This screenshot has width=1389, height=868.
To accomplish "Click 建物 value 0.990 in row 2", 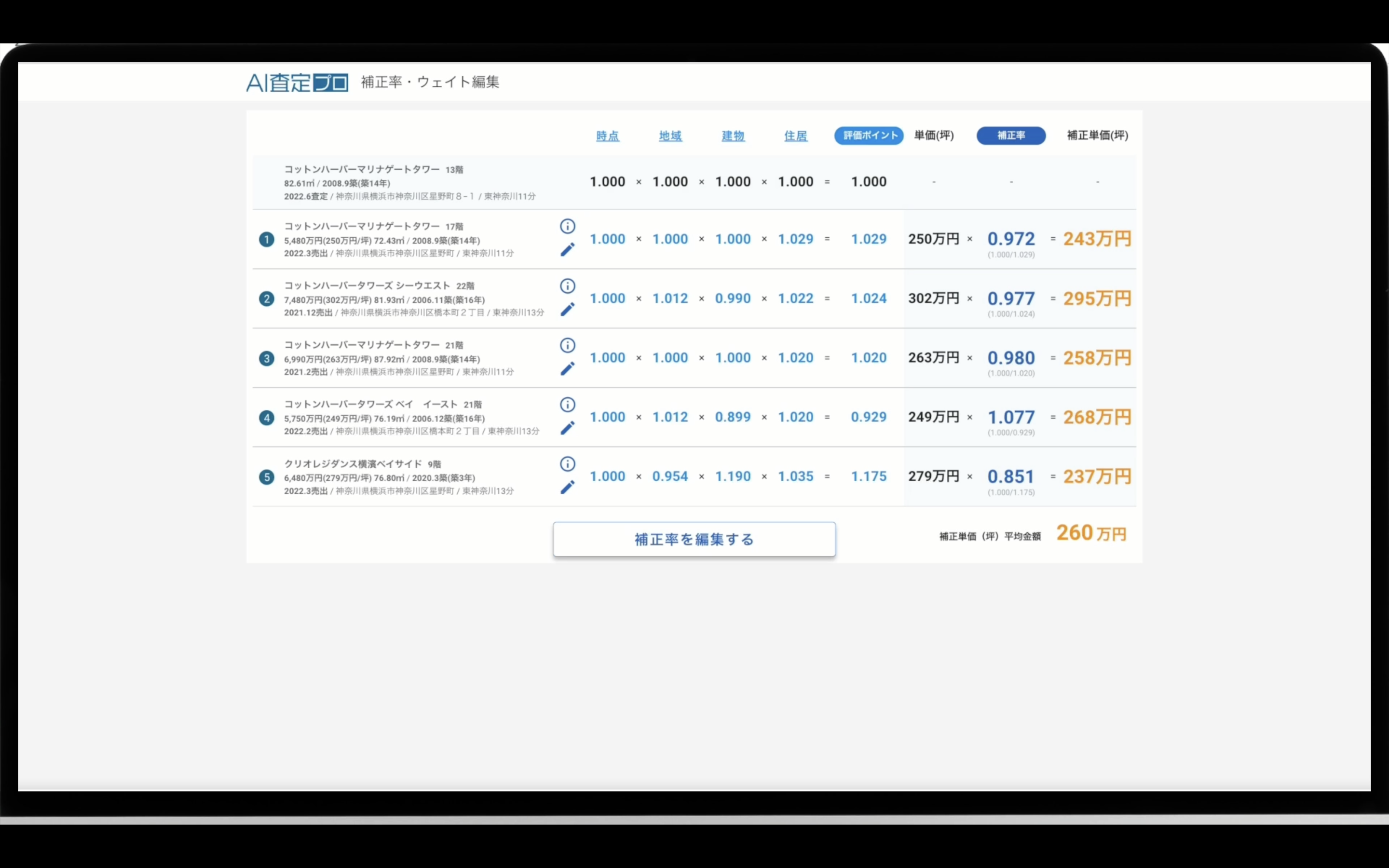I will click(733, 298).
